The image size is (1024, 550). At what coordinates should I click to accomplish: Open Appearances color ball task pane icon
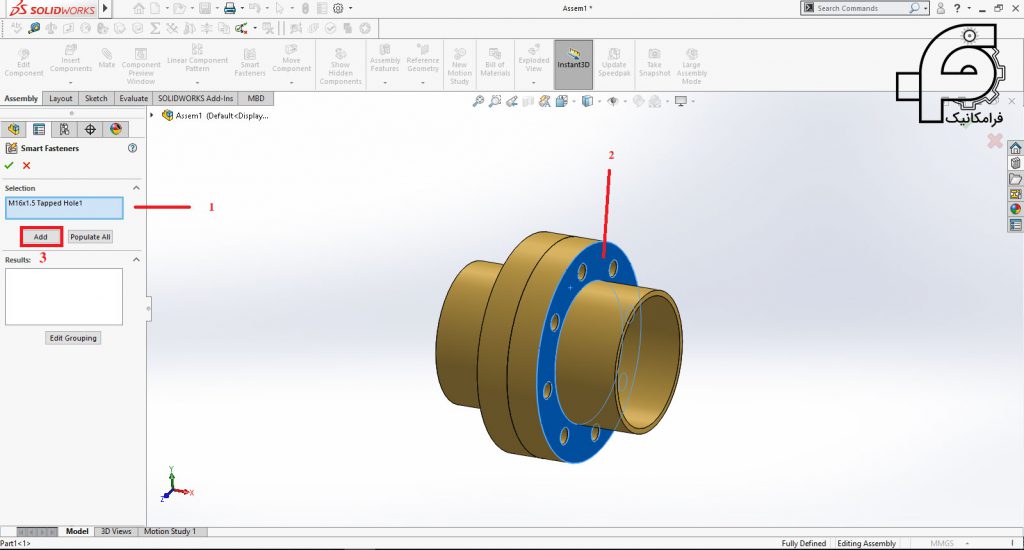click(1016, 209)
